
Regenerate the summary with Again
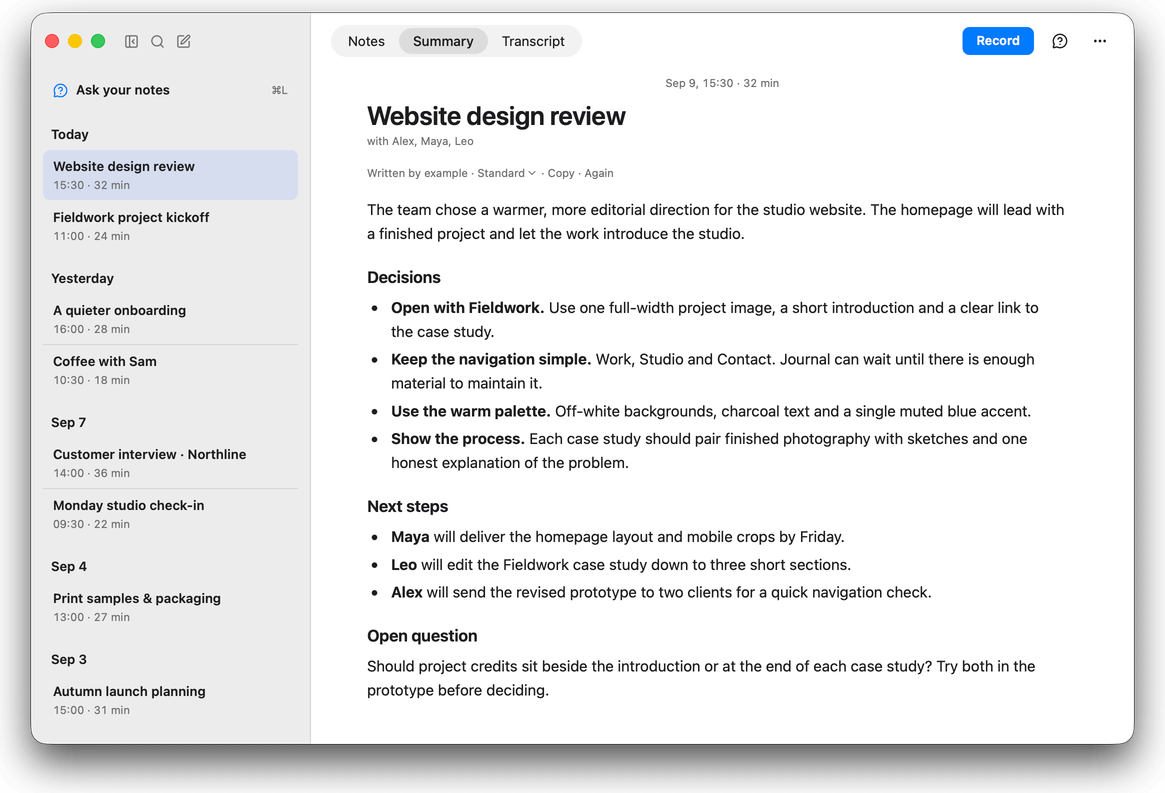click(x=599, y=173)
